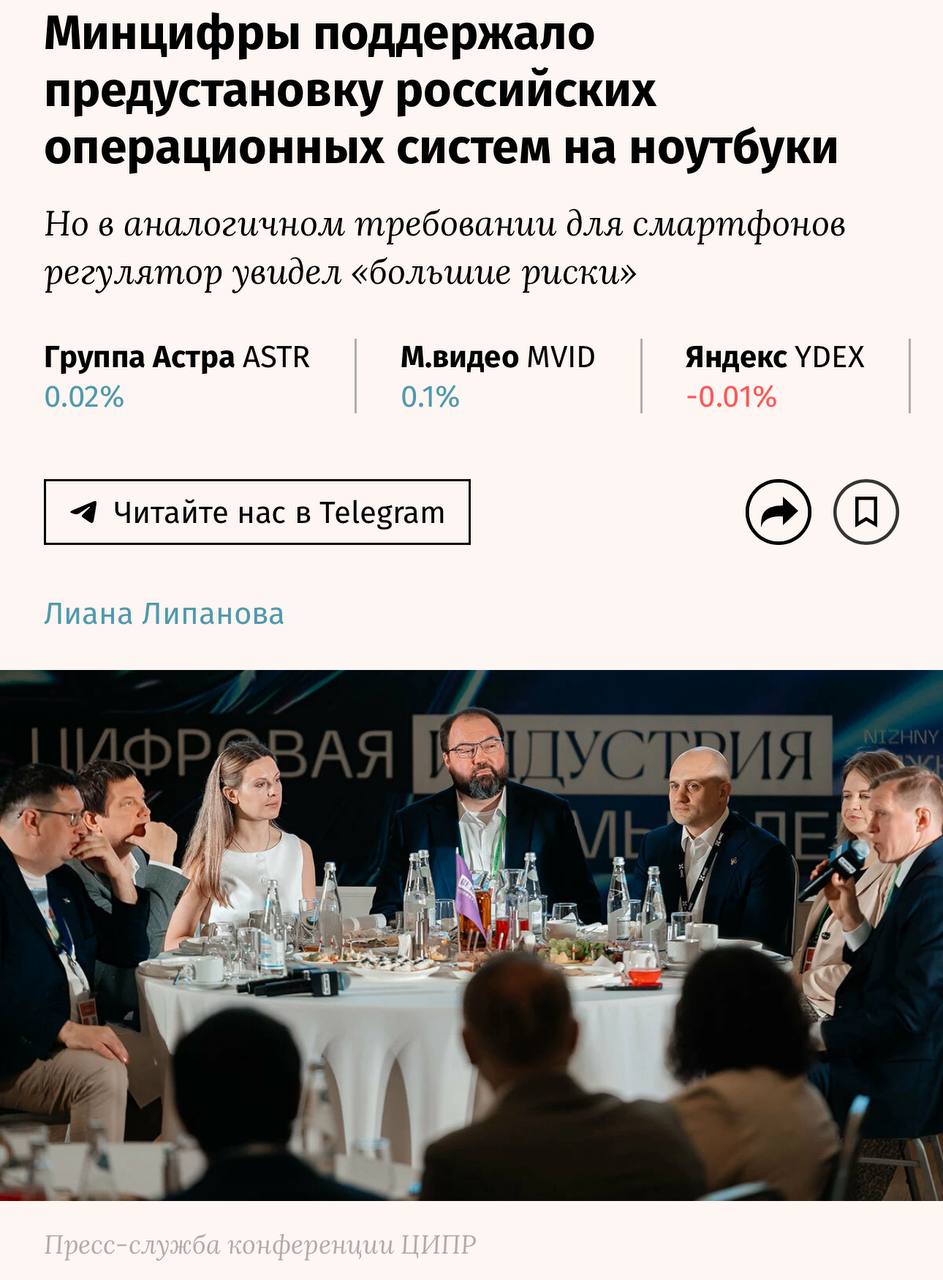Share the article using the arrow icon
The width and height of the screenshot is (943, 1280).
point(778,512)
